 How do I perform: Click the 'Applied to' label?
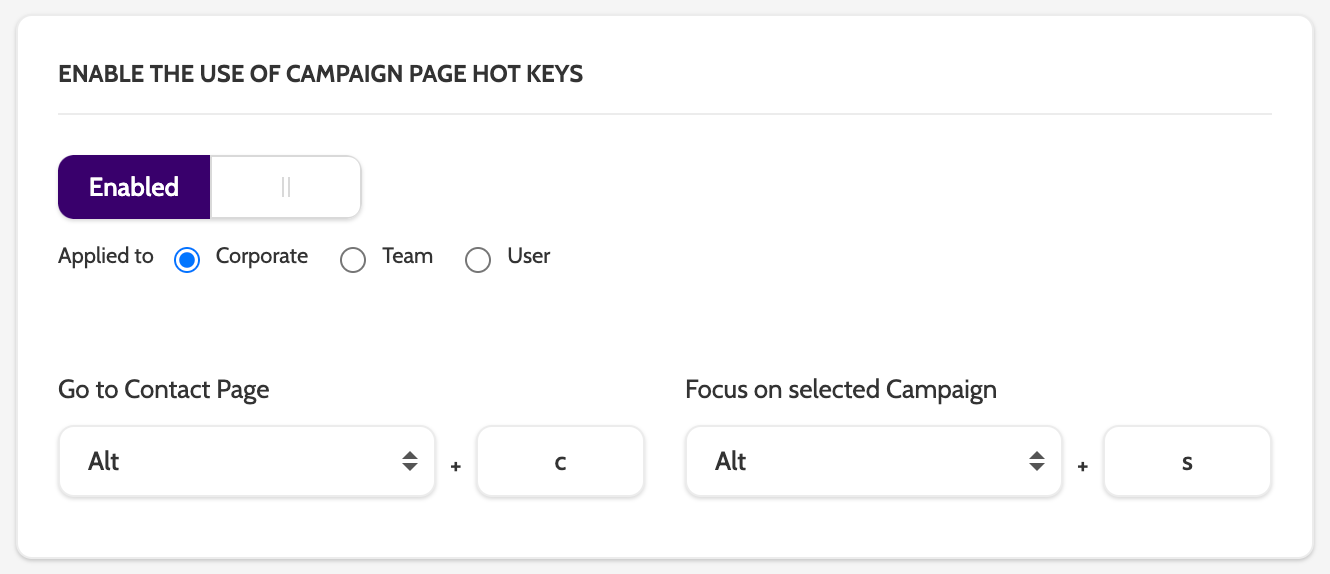pyautogui.click(x=106, y=256)
